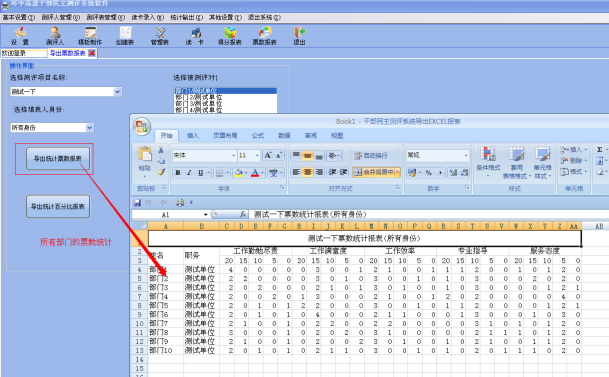Viewport: 609px width, 377px height.
Task: Open the 宋体 font name dropdown
Action: [x=233, y=155]
